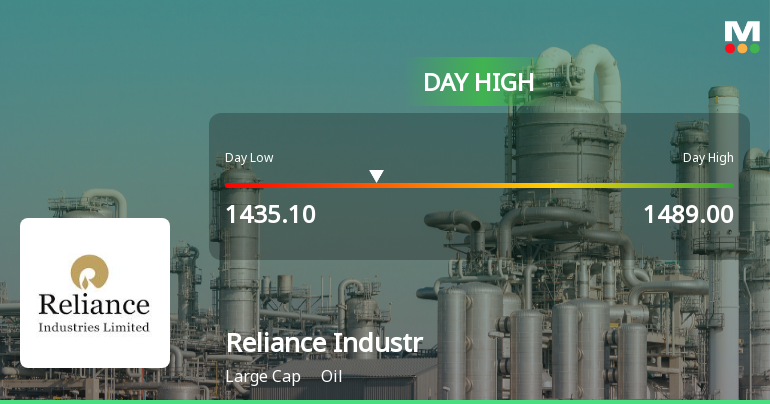Click the Oil sector tag
The image size is (770, 404).
[331, 376]
